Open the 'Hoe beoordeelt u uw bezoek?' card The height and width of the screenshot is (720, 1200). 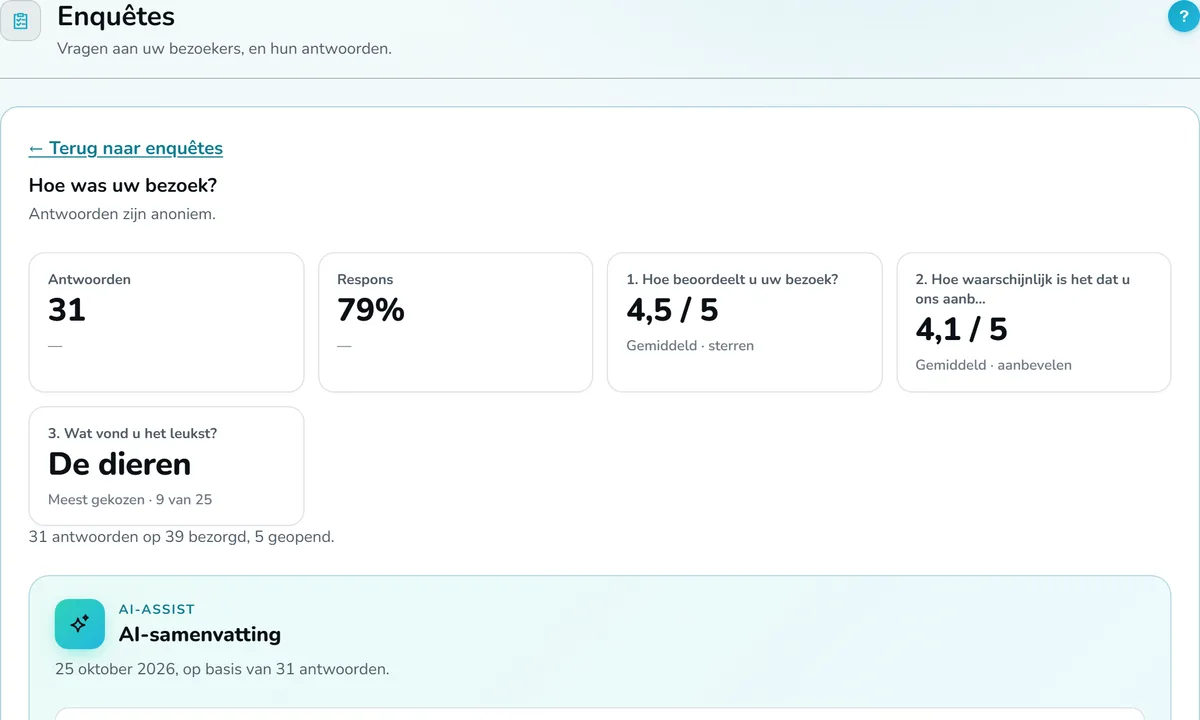pyautogui.click(x=745, y=322)
